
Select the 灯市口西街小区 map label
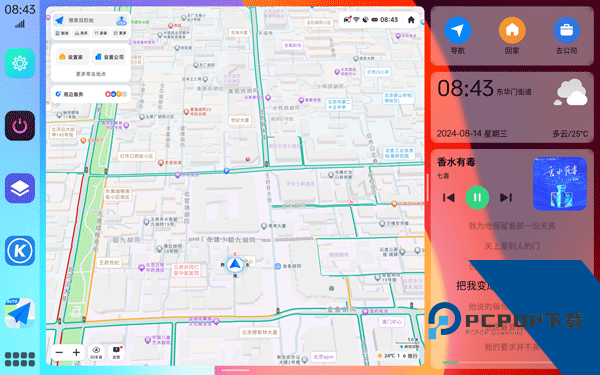click(136, 157)
